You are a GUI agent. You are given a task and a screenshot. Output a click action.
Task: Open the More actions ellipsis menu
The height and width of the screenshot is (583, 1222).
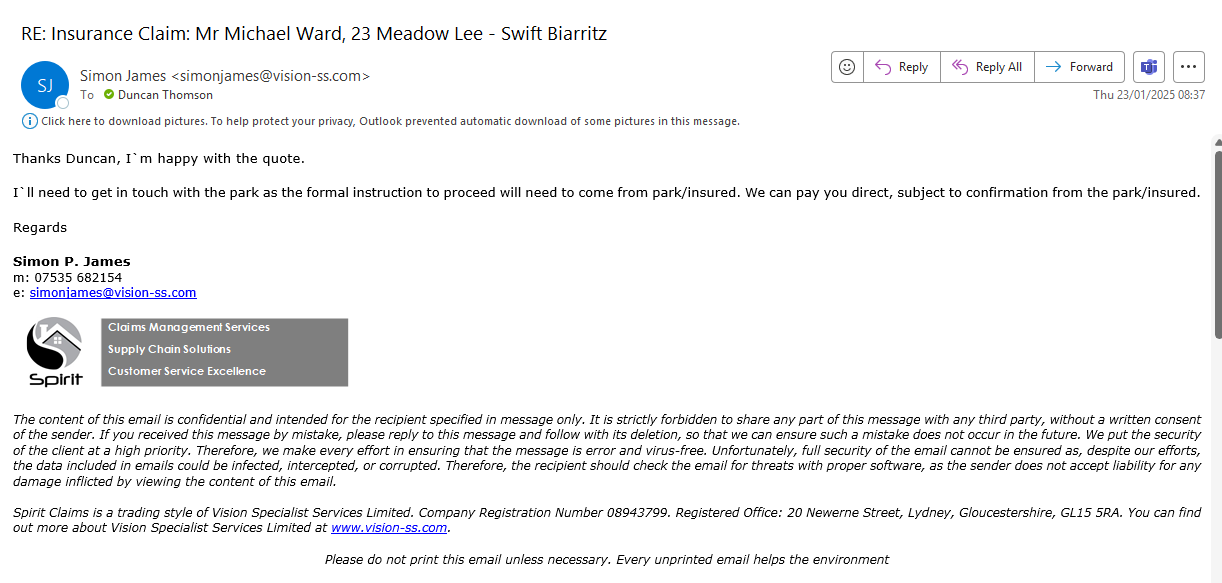point(1188,67)
